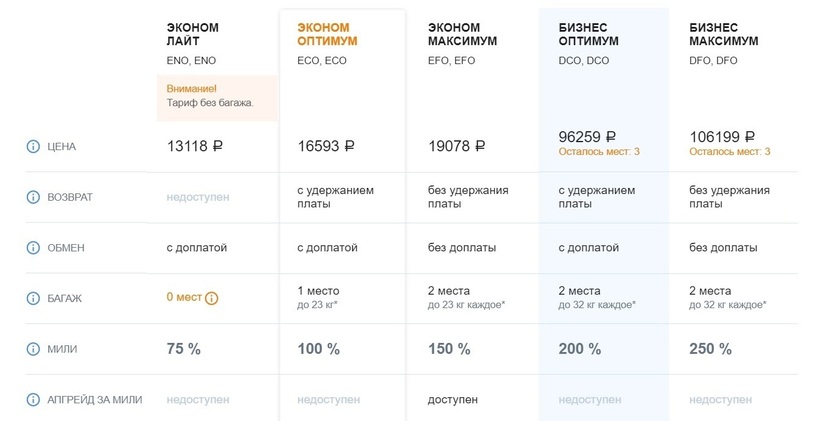Select the БИЗНЕС МАКСИМУМ fare header

(x=724, y=34)
